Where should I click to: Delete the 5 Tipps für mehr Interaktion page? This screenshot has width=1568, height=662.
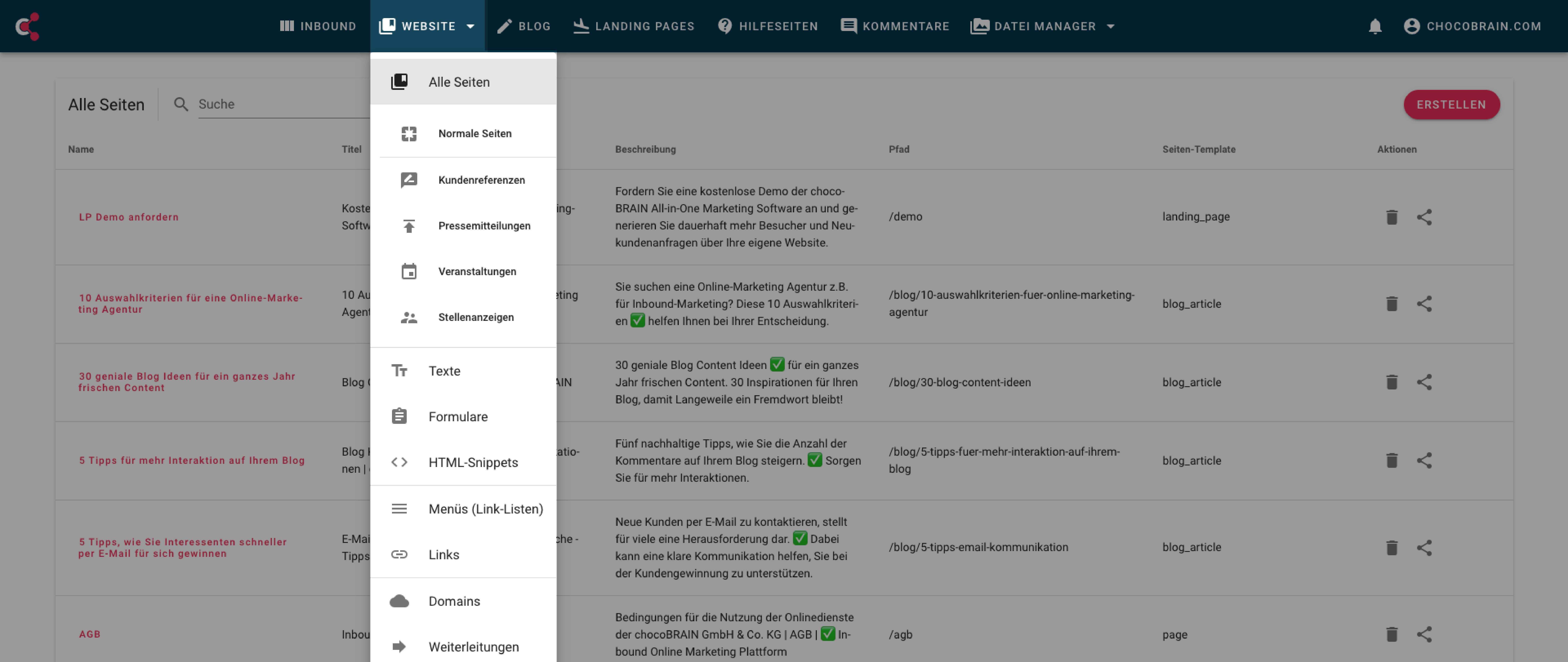coord(1391,461)
